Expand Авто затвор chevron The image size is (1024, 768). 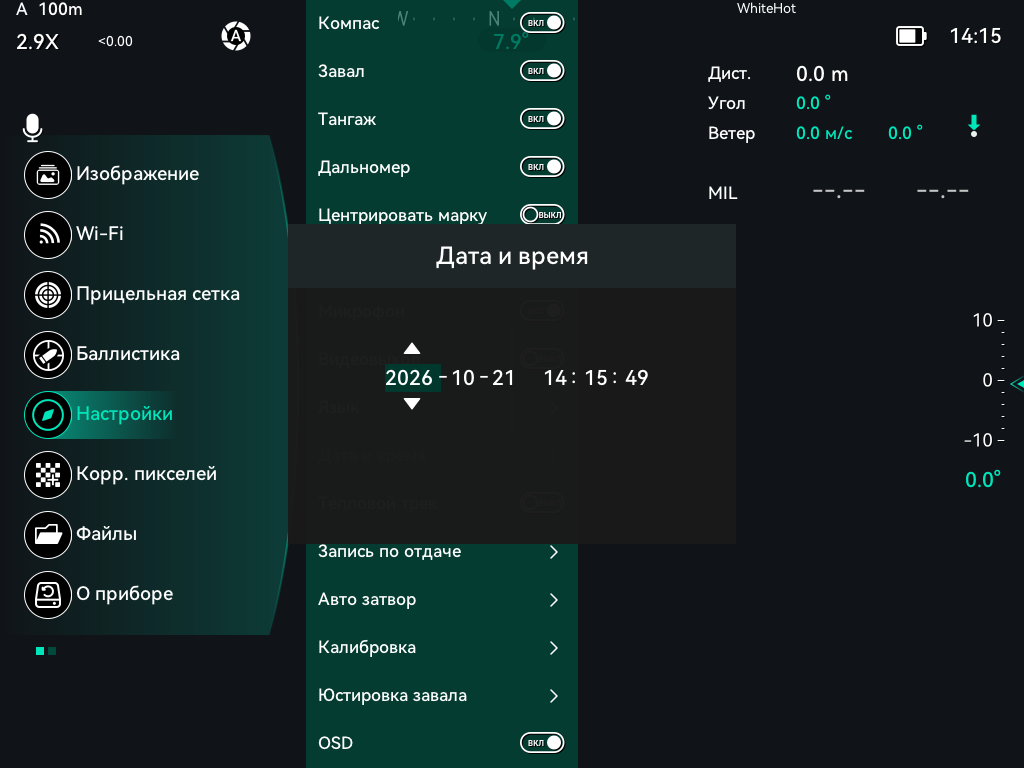pyautogui.click(x=554, y=600)
